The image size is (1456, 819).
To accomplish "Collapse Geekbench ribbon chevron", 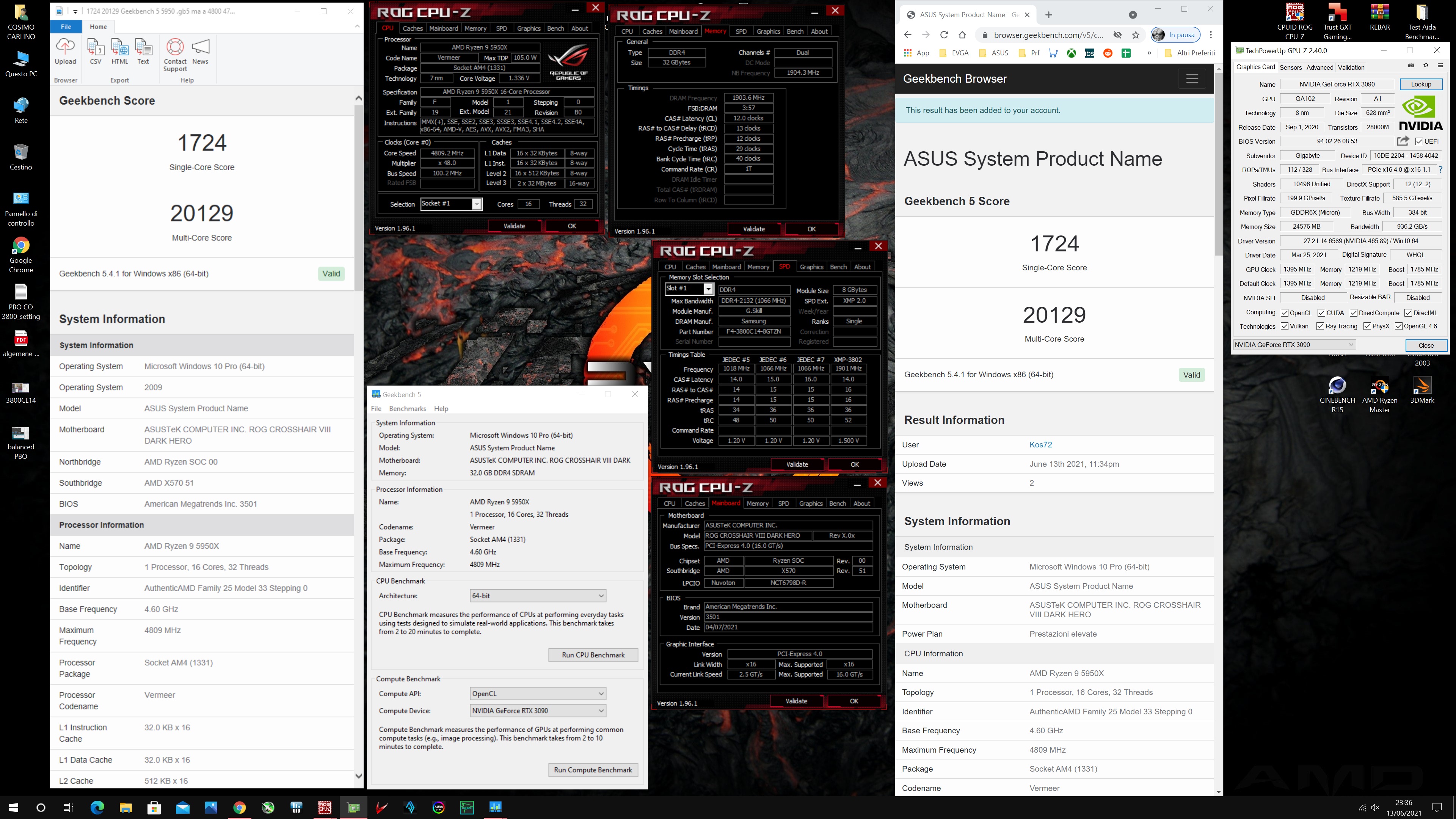I will 357,26.
